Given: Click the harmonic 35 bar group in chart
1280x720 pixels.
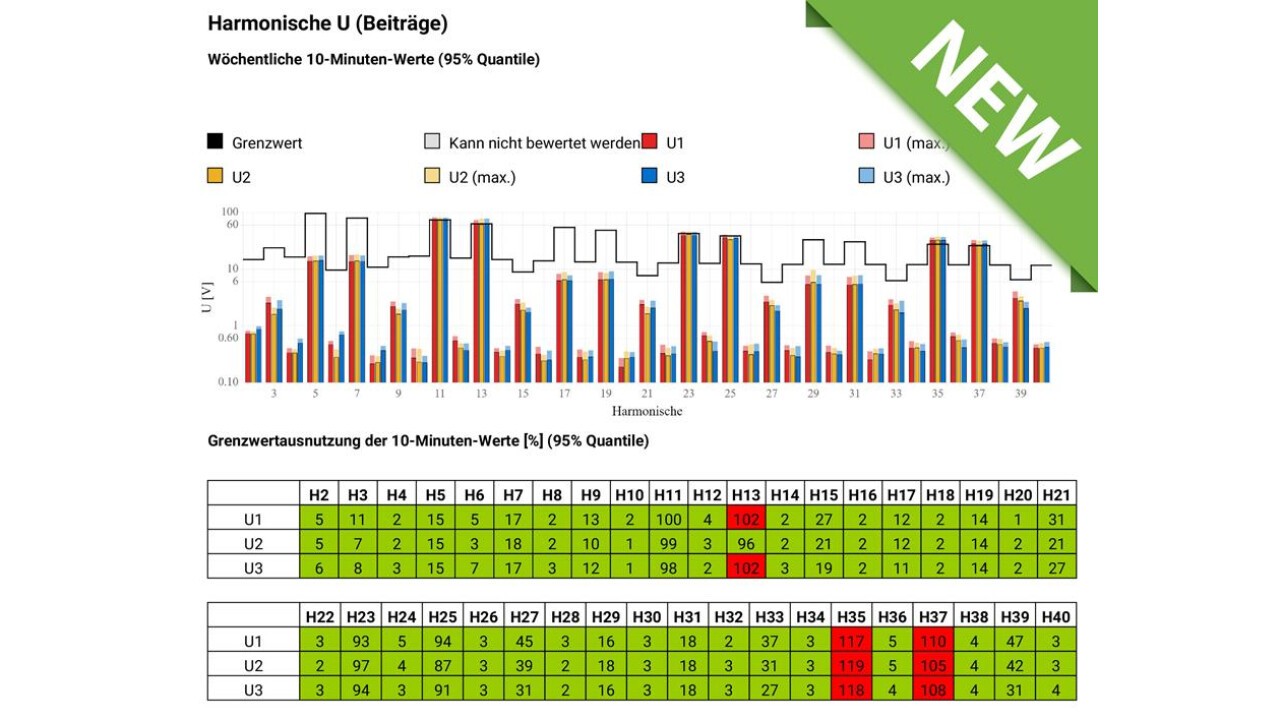Looking at the screenshot, I should (x=938, y=310).
